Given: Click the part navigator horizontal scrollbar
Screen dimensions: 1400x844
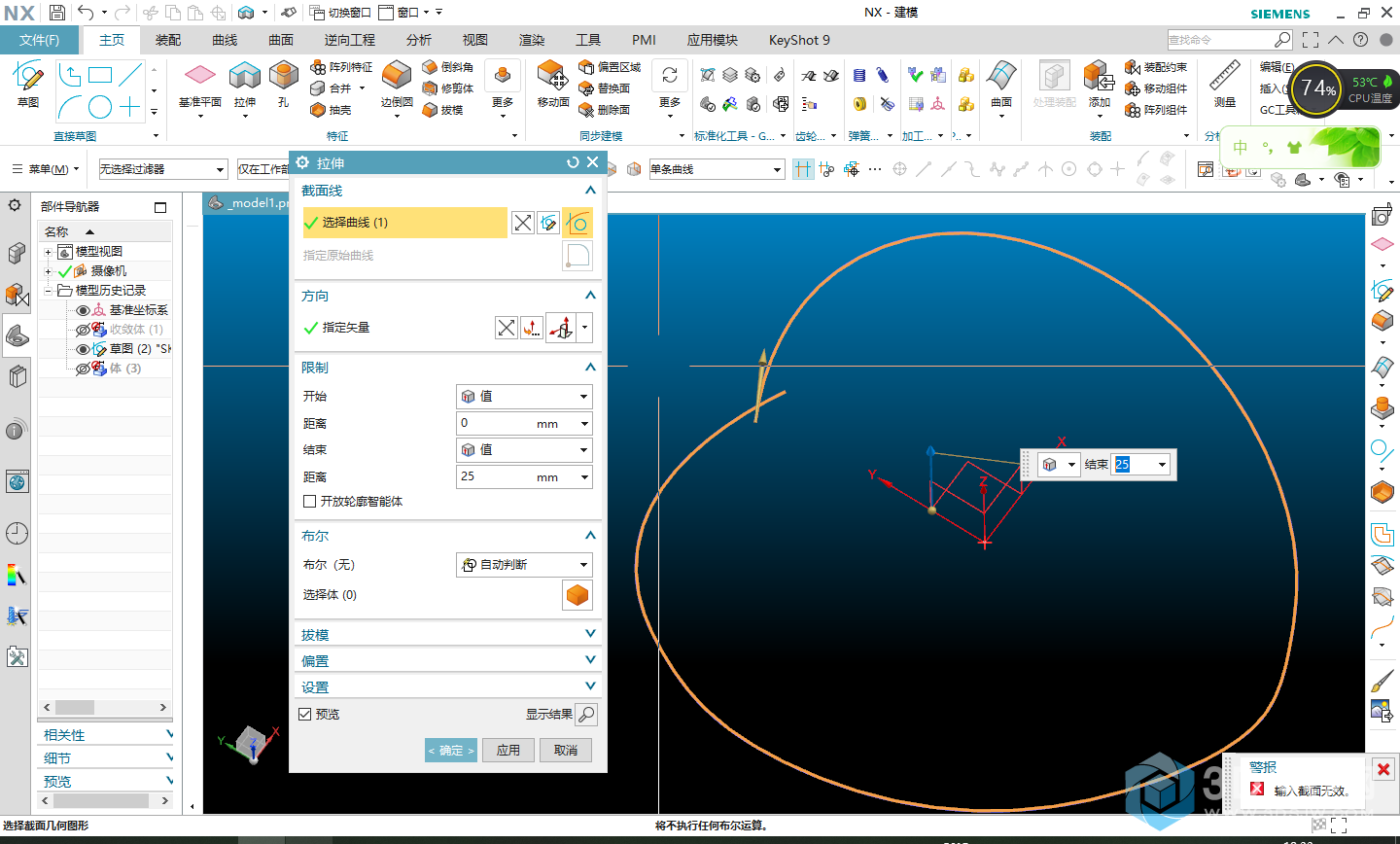Looking at the screenshot, I should (105, 707).
